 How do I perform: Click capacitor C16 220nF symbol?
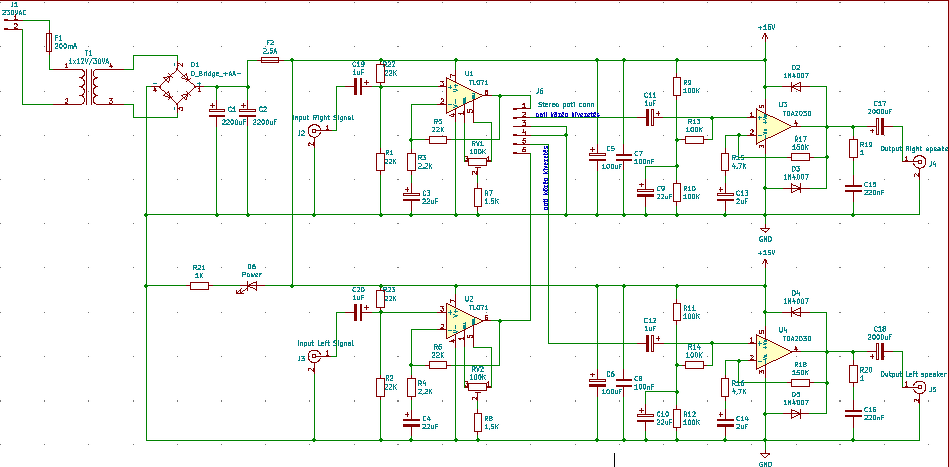(x=853, y=414)
